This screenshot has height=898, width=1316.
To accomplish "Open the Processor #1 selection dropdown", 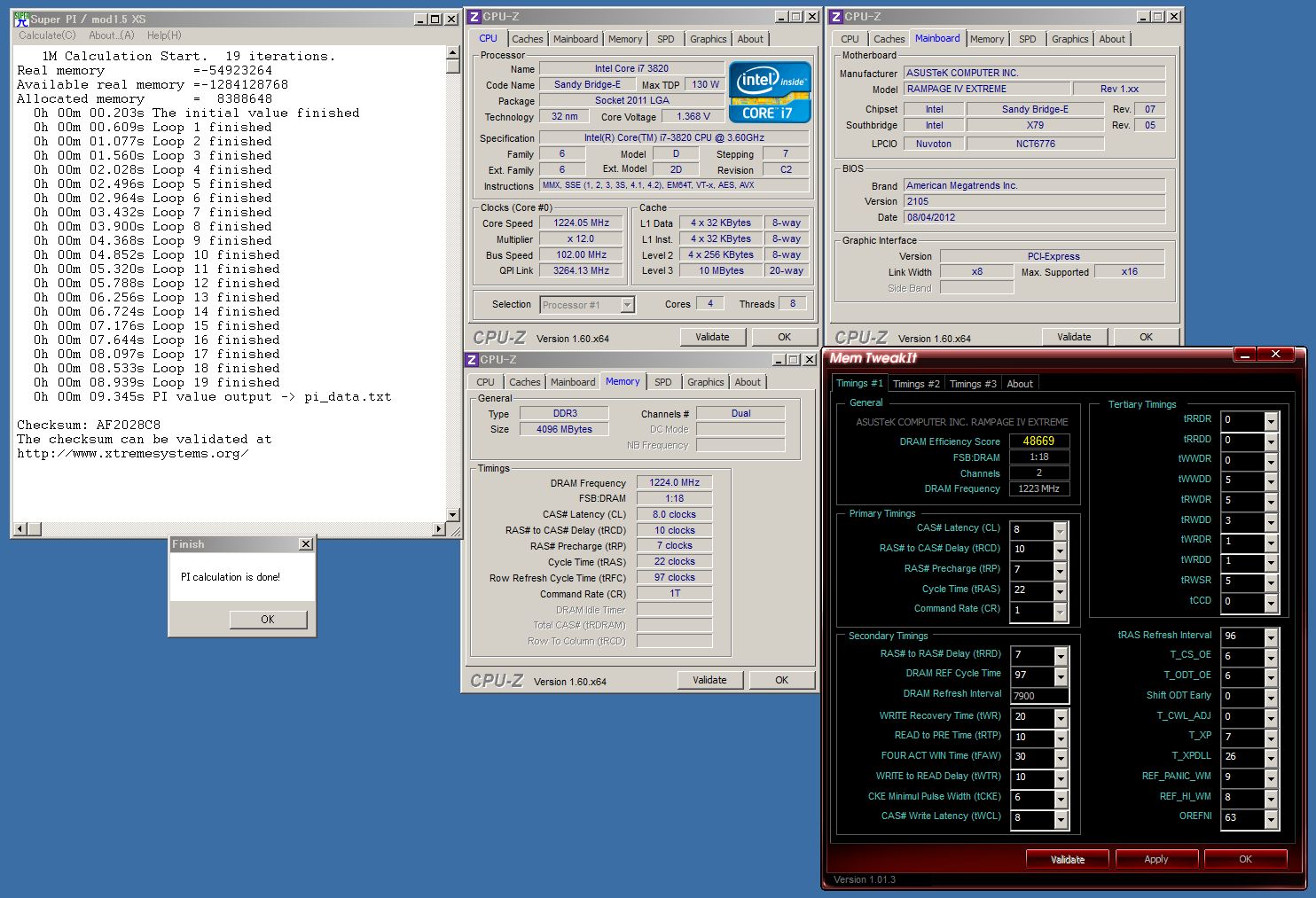I will tap(627, 305).
